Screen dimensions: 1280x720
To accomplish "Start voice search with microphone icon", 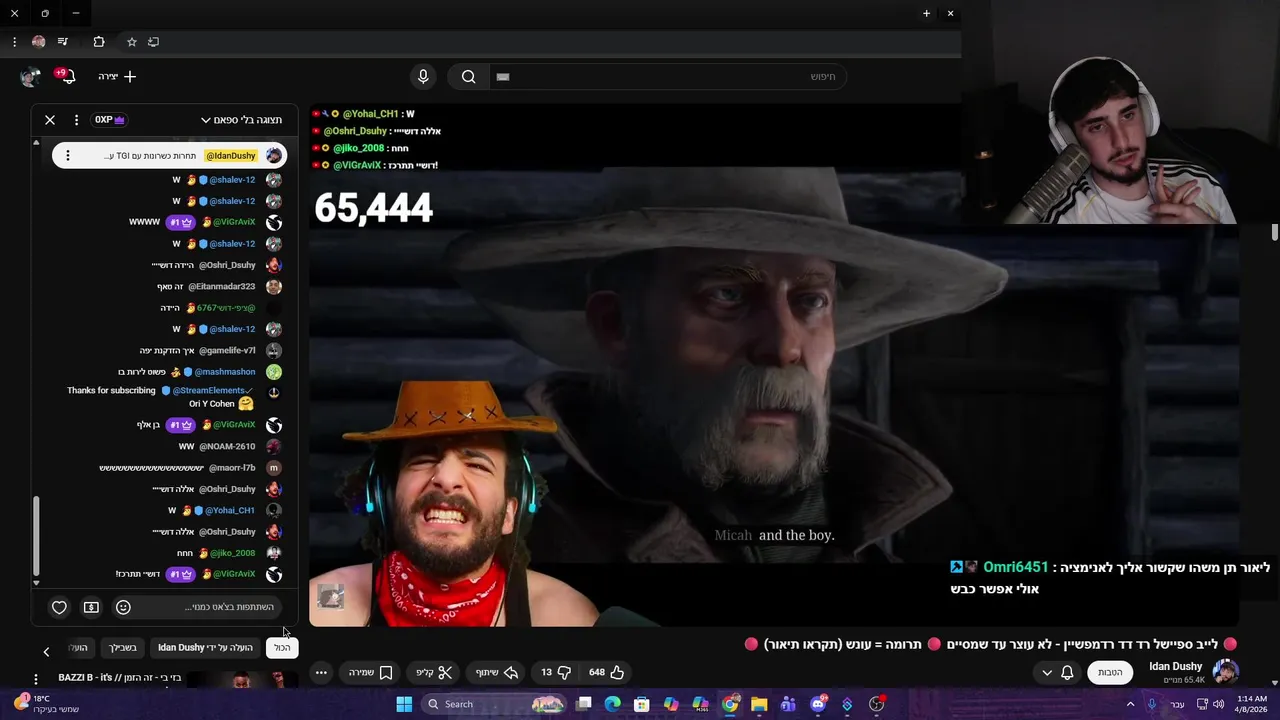I will pyautogui.click(x=423, y=76).
